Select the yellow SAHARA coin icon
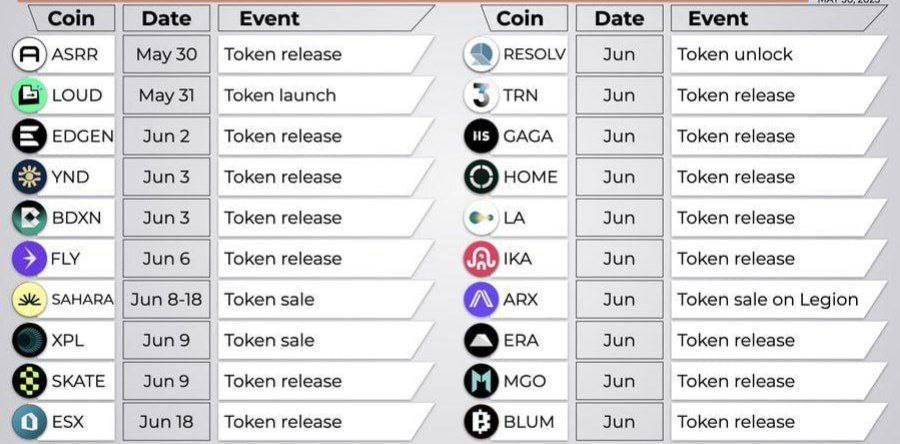This screenshot has width=900, height=444. click(x=29, y=299)
